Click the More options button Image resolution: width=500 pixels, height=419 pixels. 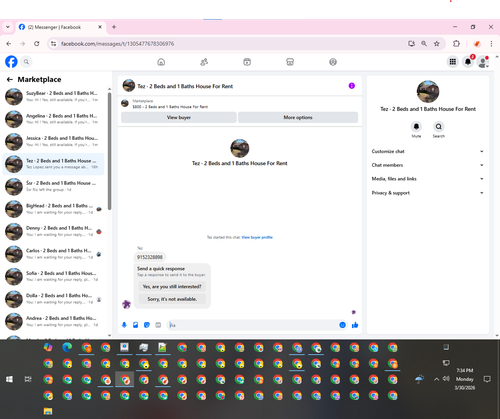click(298, 117)
